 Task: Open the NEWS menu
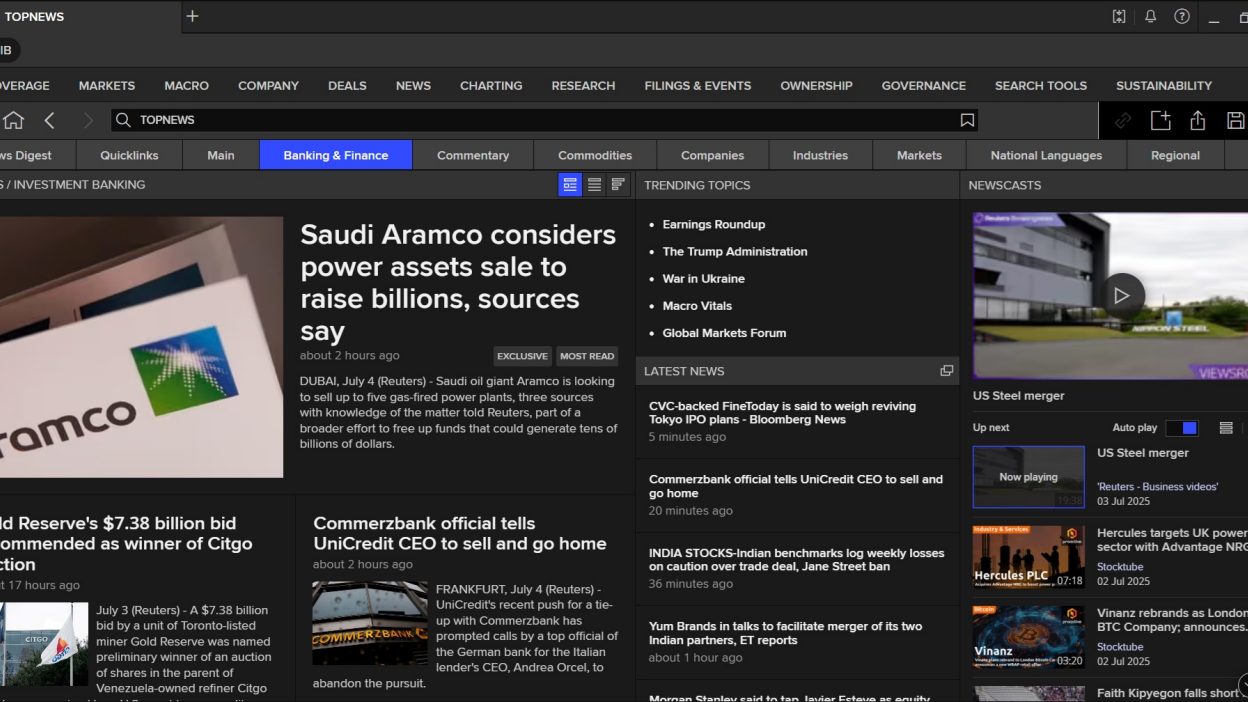pos(413,86)
